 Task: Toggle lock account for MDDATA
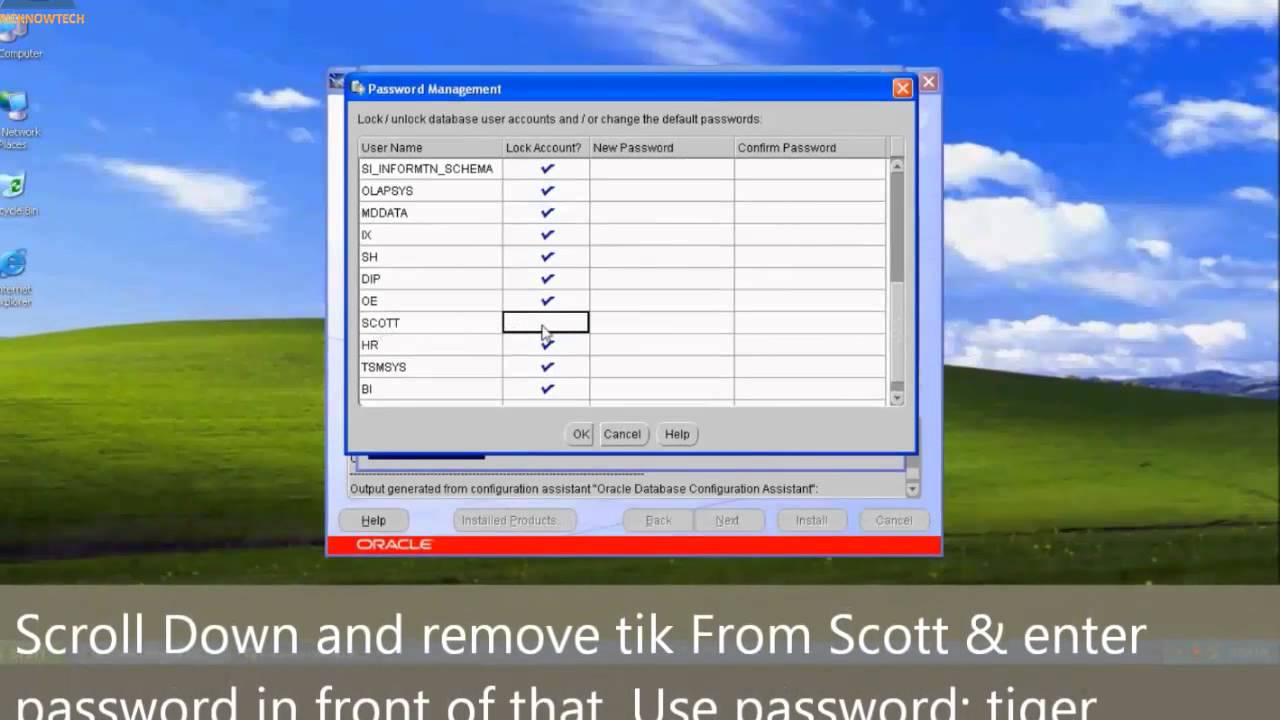[x=546, y=213]
